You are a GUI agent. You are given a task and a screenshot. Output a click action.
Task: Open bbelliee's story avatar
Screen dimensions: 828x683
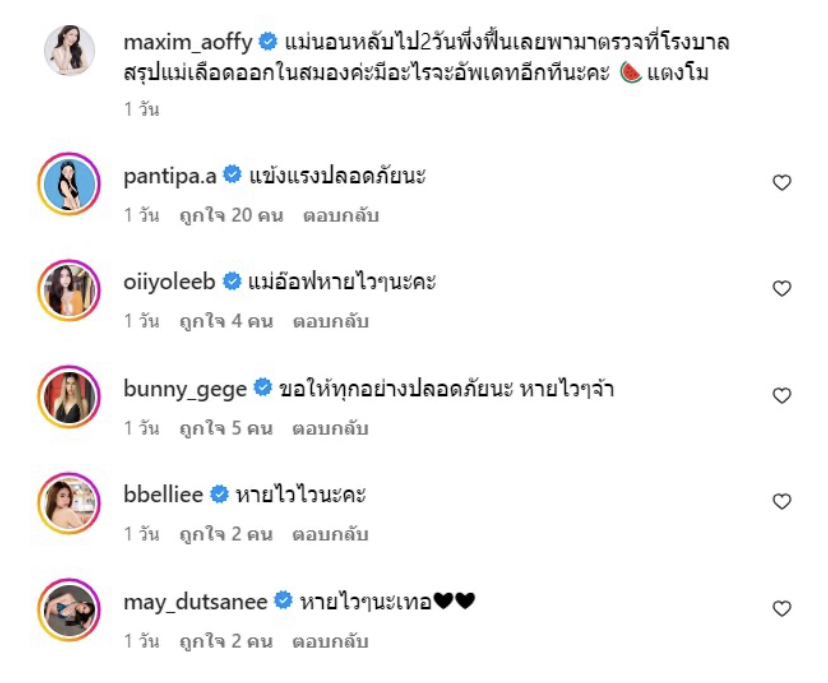[69, 503]
